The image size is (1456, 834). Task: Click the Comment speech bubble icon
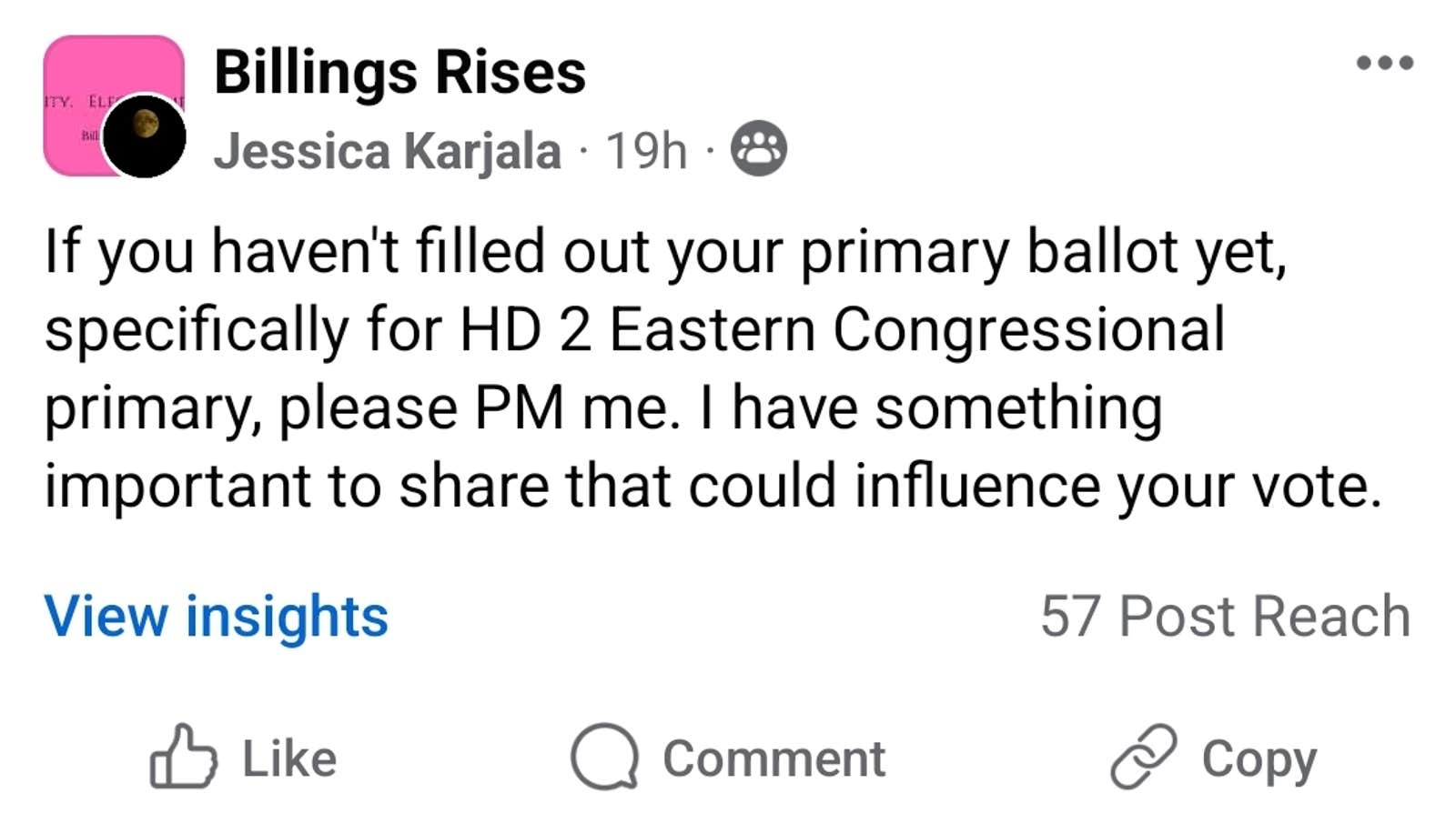click(x=603, y=757)
